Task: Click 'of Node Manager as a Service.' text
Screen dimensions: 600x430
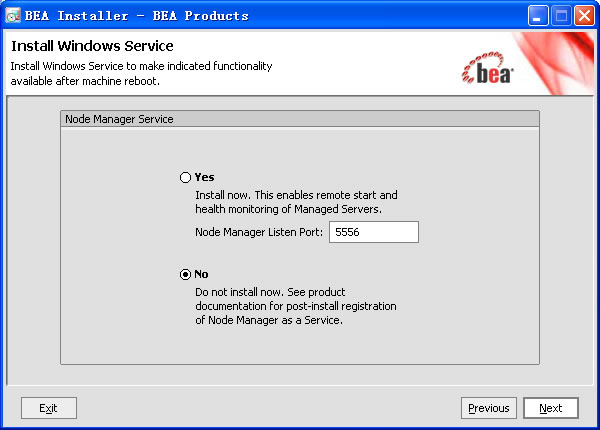Action: [269, 320]
